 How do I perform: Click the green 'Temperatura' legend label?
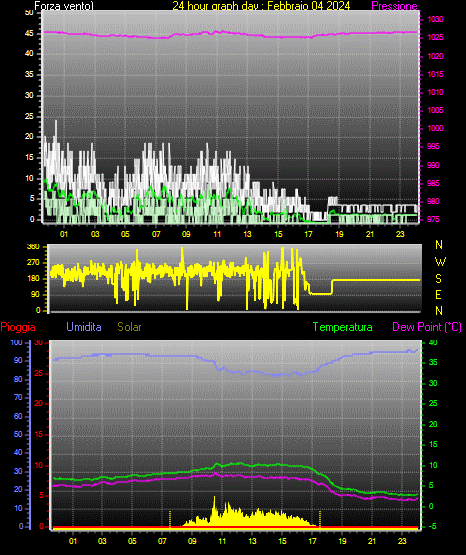(x=343, y=327)
